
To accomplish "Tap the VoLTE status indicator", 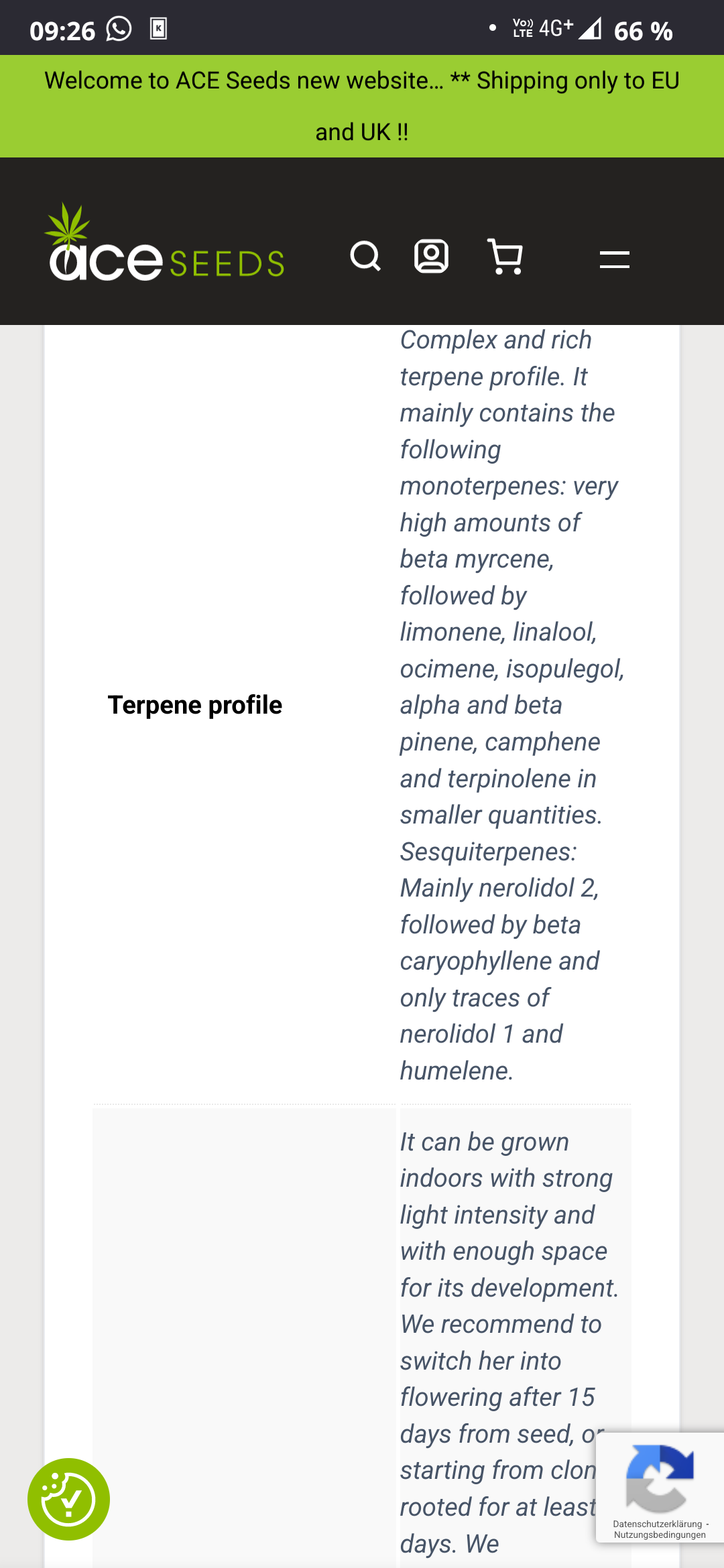I will [x=523, y=28].
